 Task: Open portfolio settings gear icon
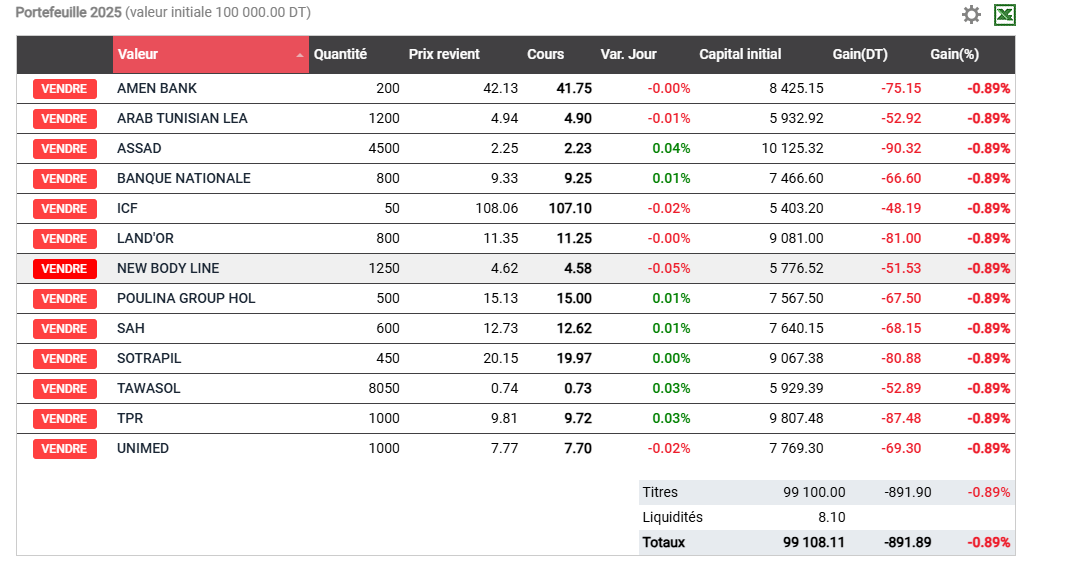coord(971,14)
